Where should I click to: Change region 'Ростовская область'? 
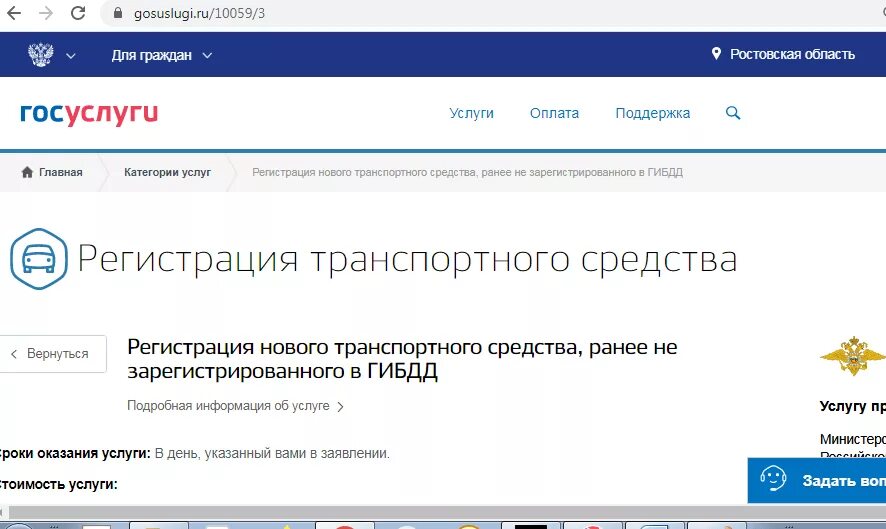pyautogui.click(x=792, y=54)
